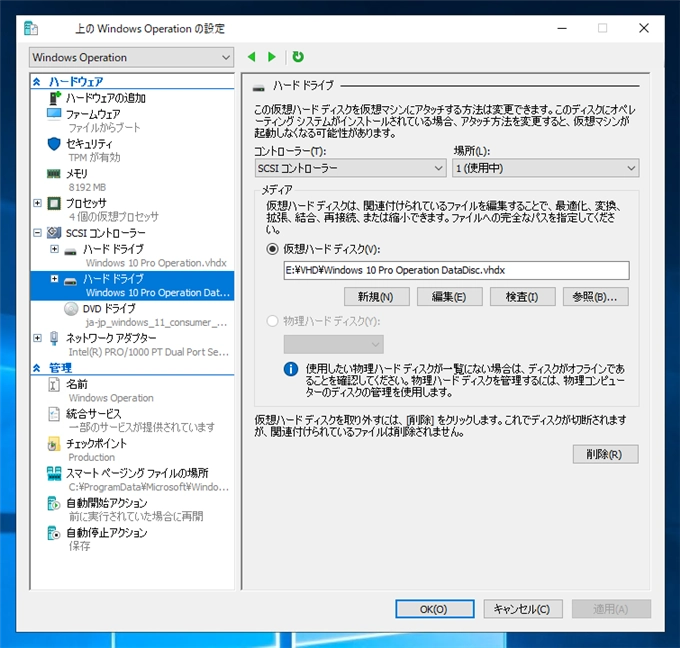The width and height of the screenshot is (680, 648).
Task: Expand the Processor (プロセッサ) tree node
Action: point(37,203)
